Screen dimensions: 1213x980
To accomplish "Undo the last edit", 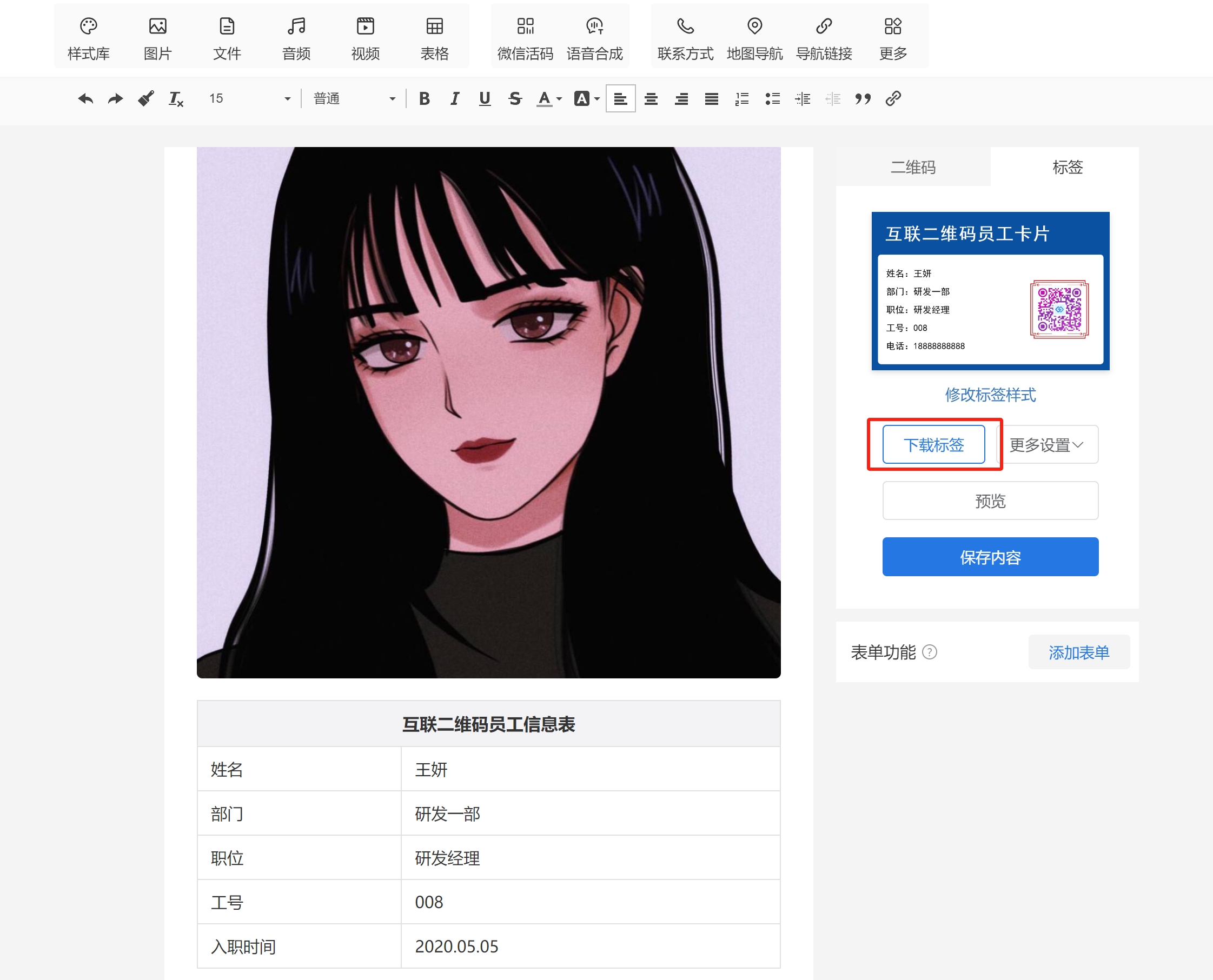I will click(x=85, y=99).
